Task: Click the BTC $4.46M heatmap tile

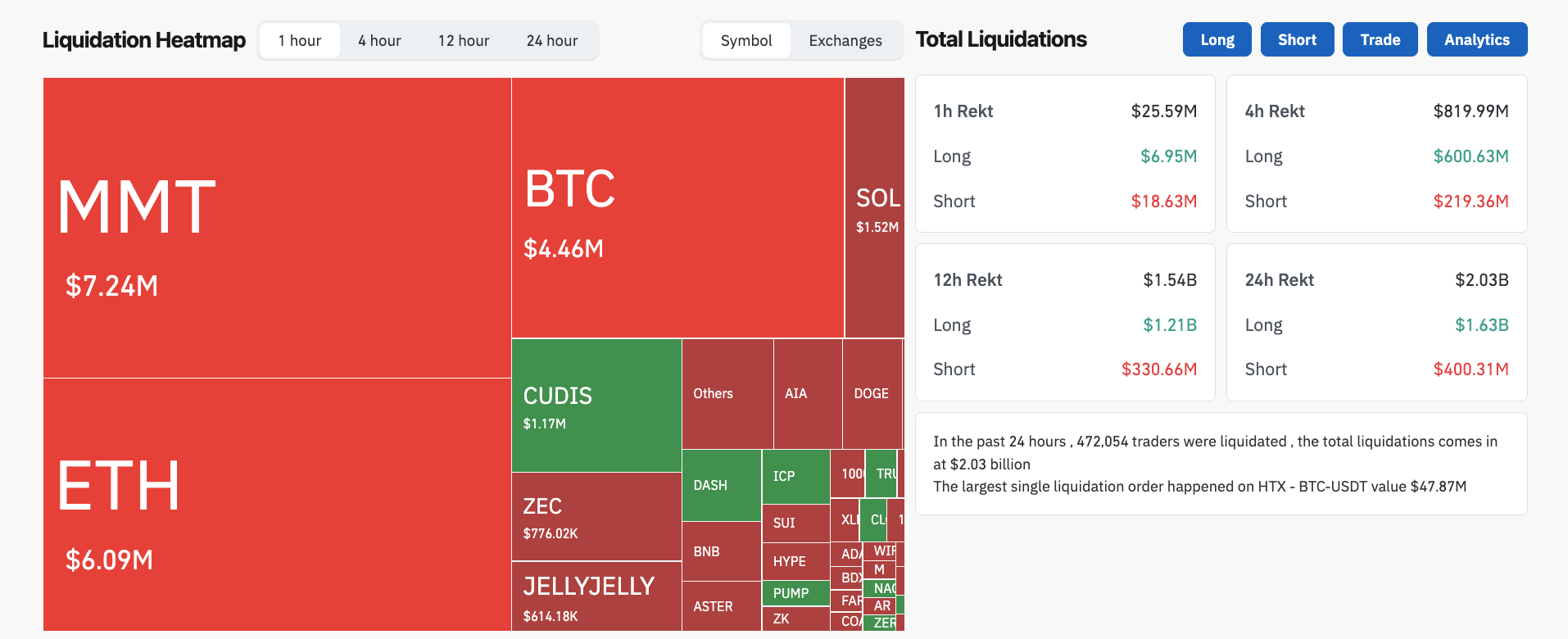Action: pos(678,207)
